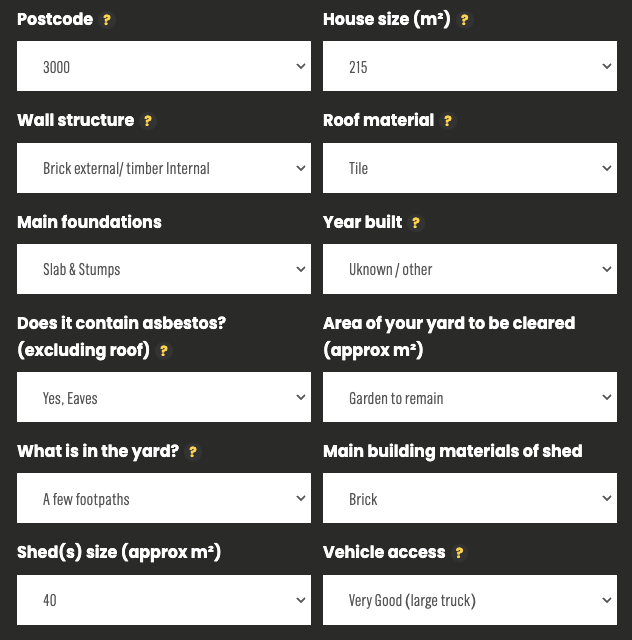
Task: Expand the Garden to remain dropdown
Action: tap(470, 397)
